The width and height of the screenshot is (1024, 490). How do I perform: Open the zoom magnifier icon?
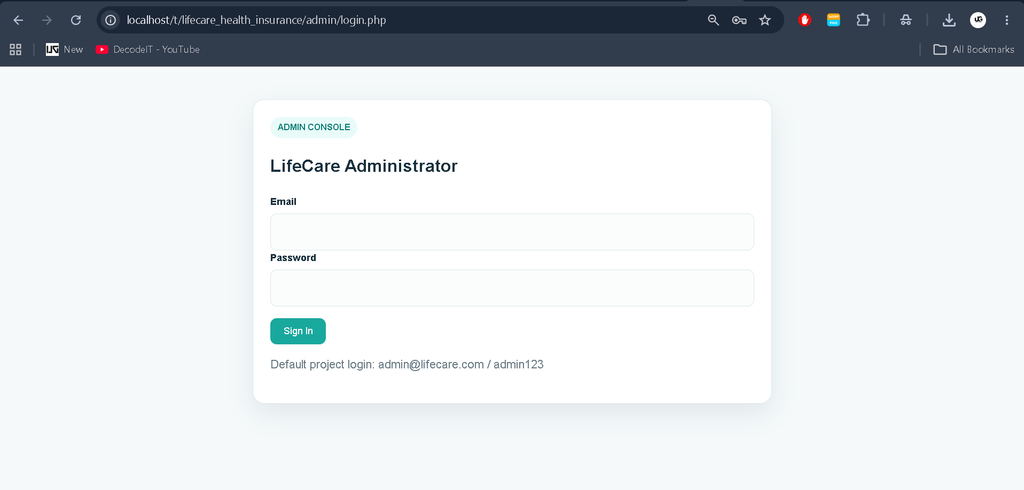(x=713, y=20)
